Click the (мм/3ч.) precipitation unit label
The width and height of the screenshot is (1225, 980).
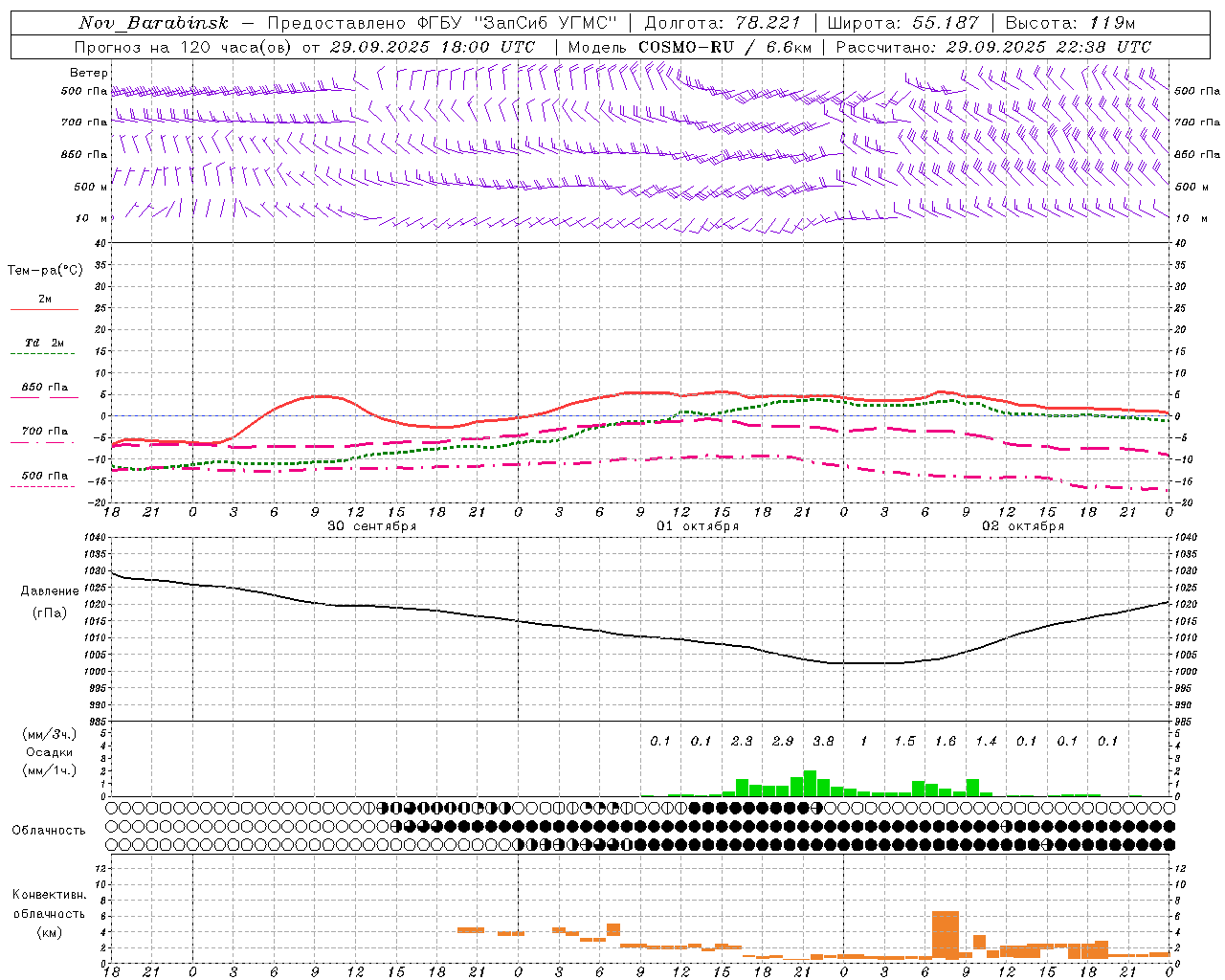(50, 734)
